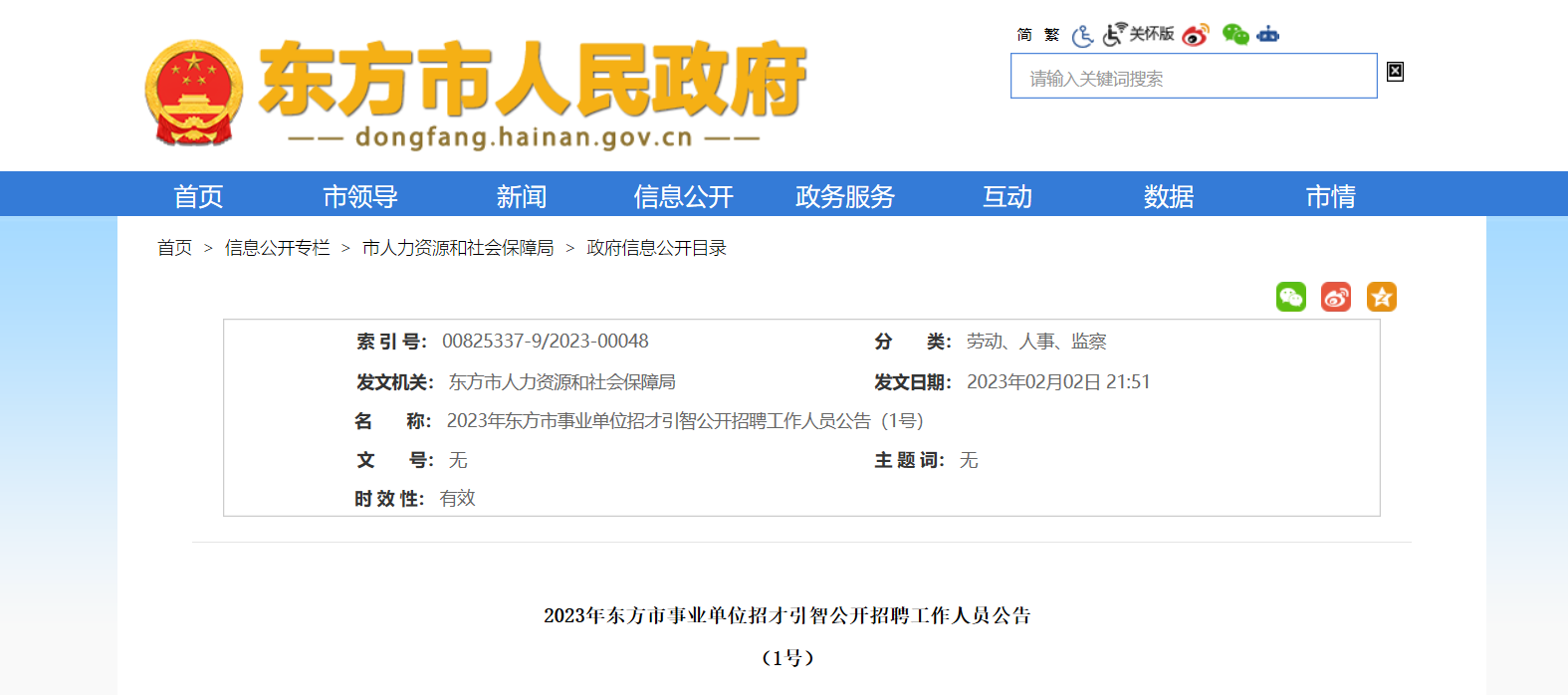Open the 信息公开 navigation tab
This screenshot has width=1568, height=695.
click(684, 196)
